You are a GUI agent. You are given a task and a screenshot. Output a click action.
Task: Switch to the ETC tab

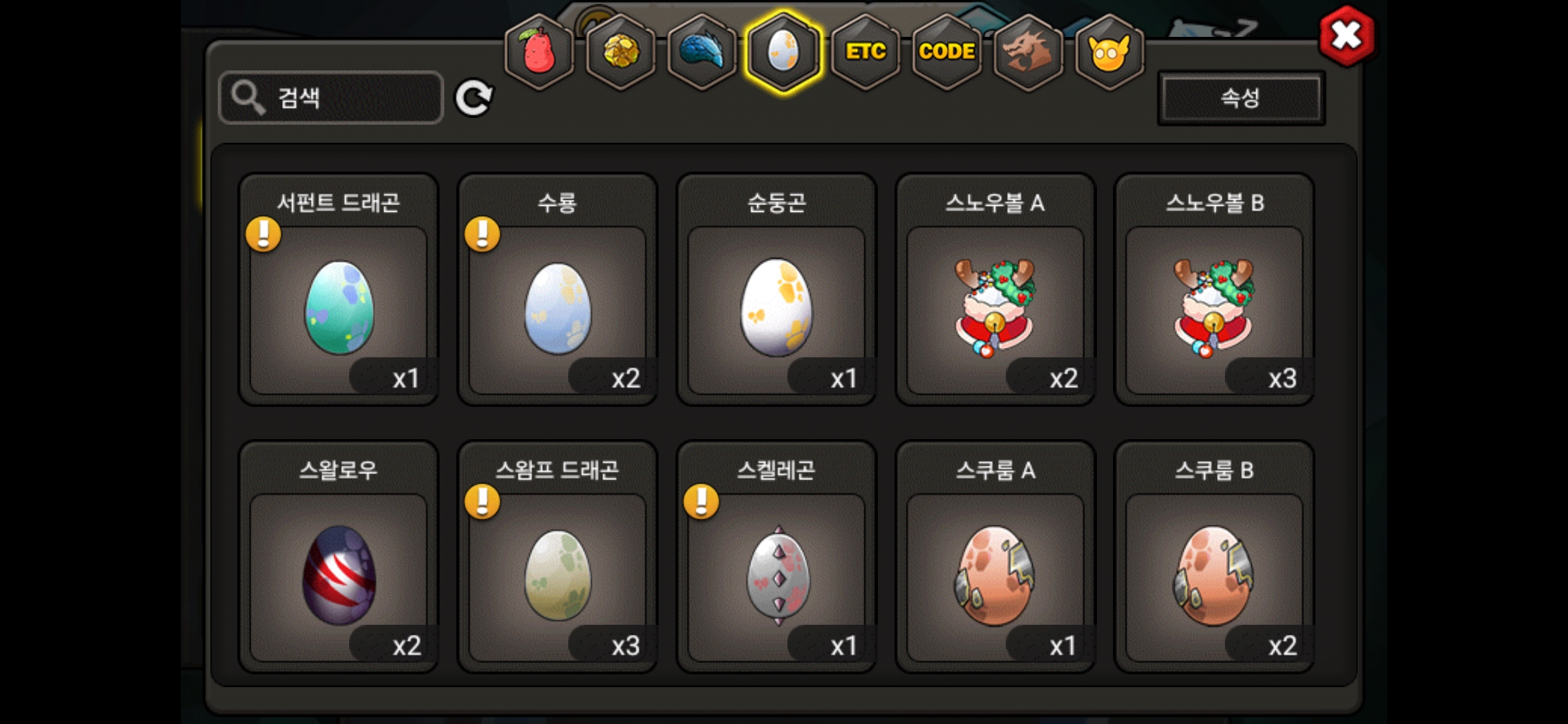point(866,52)
